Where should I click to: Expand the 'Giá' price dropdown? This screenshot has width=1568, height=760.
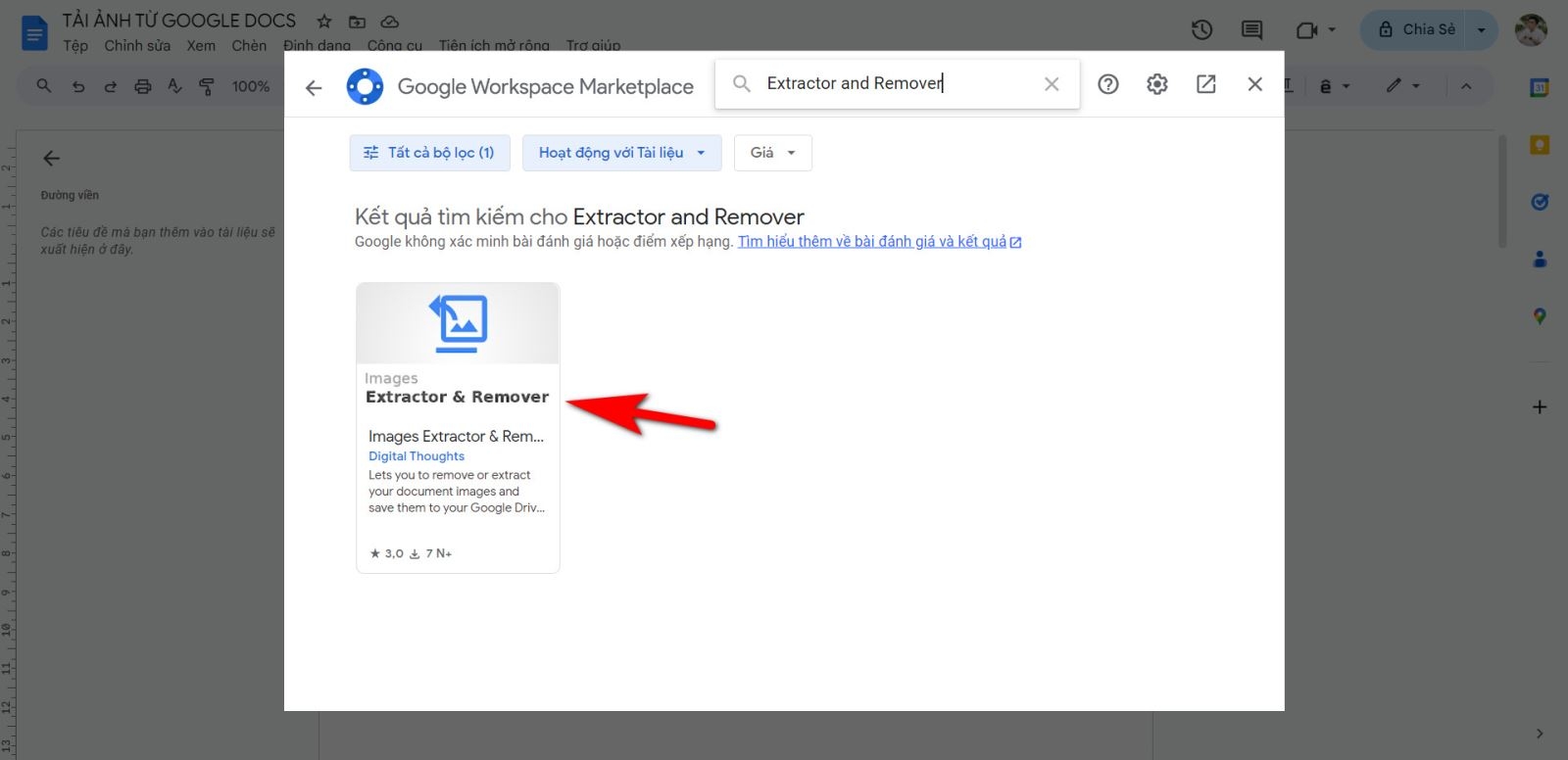pyautogui.click(x=772, y=153)
